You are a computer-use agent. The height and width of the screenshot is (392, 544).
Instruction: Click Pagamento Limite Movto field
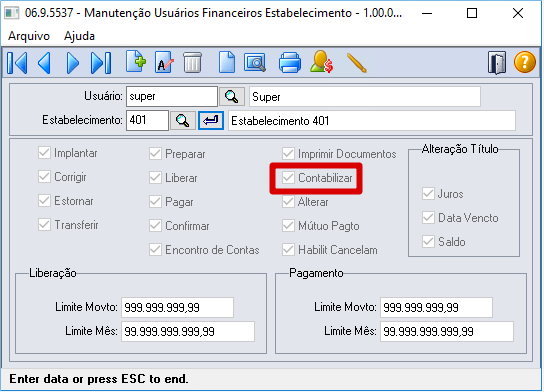tap(436, 307)
